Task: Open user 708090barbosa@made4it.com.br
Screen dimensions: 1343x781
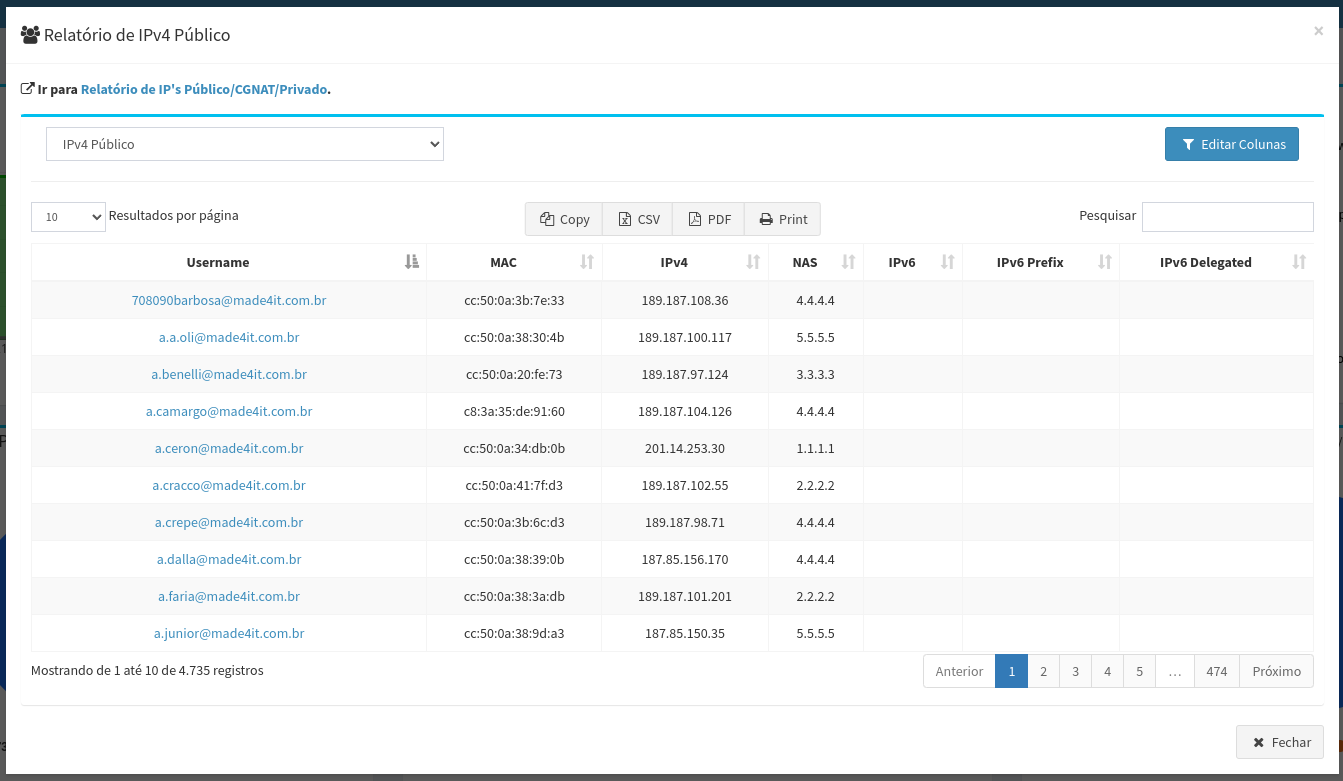Action: click(229, 300)
